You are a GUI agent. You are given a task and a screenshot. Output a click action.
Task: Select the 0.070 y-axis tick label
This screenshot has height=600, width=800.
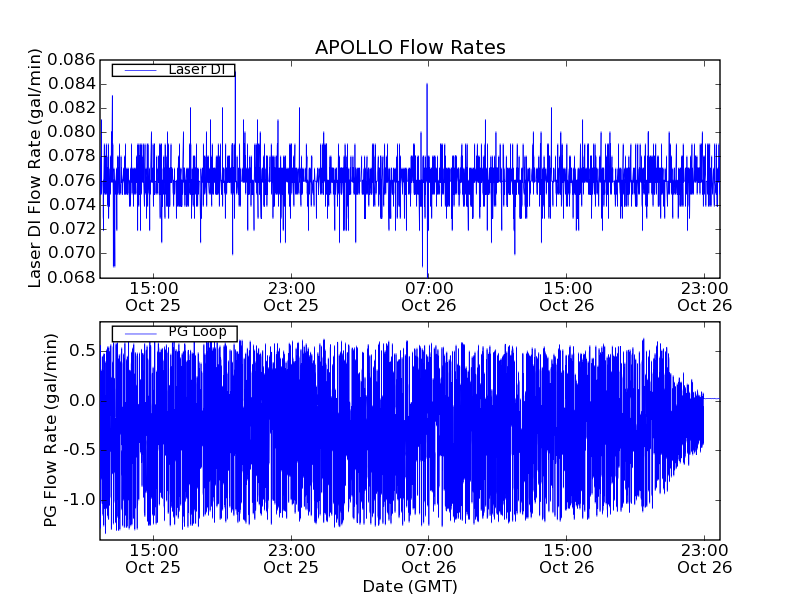click(x=71, y=253)
